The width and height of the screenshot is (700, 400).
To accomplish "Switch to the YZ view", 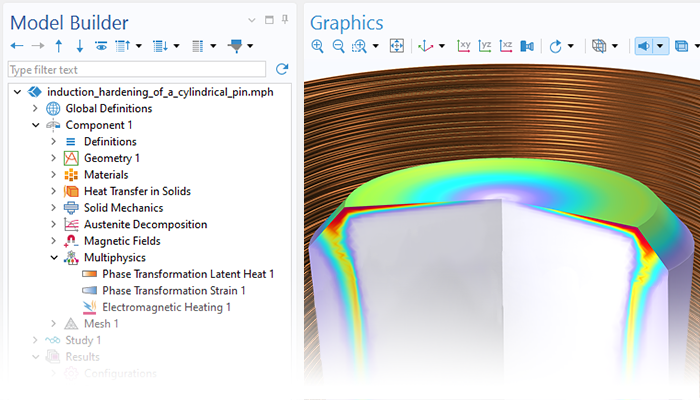I will pyautogui.click(x=485, y=46).
